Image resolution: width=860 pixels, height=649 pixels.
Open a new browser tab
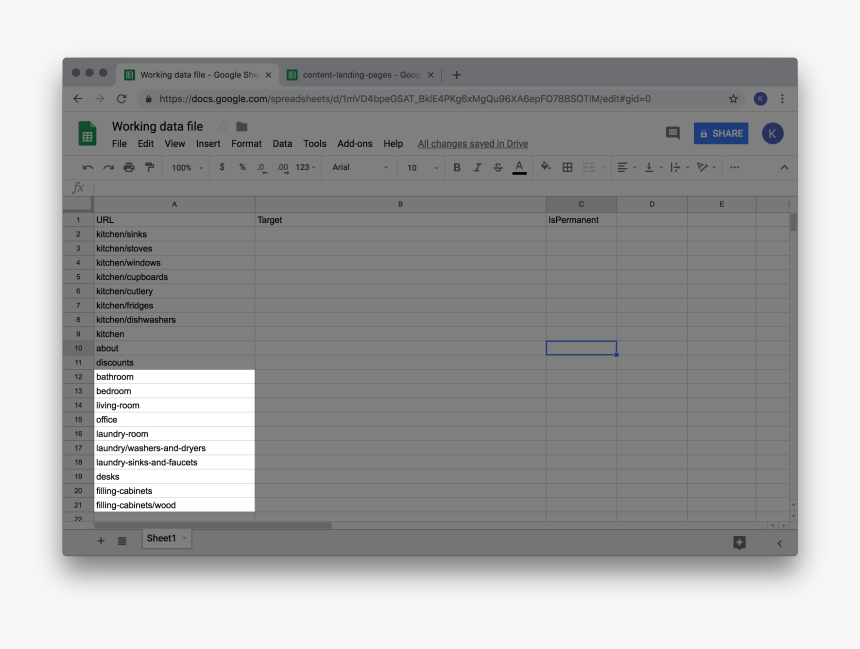(456, 75)
